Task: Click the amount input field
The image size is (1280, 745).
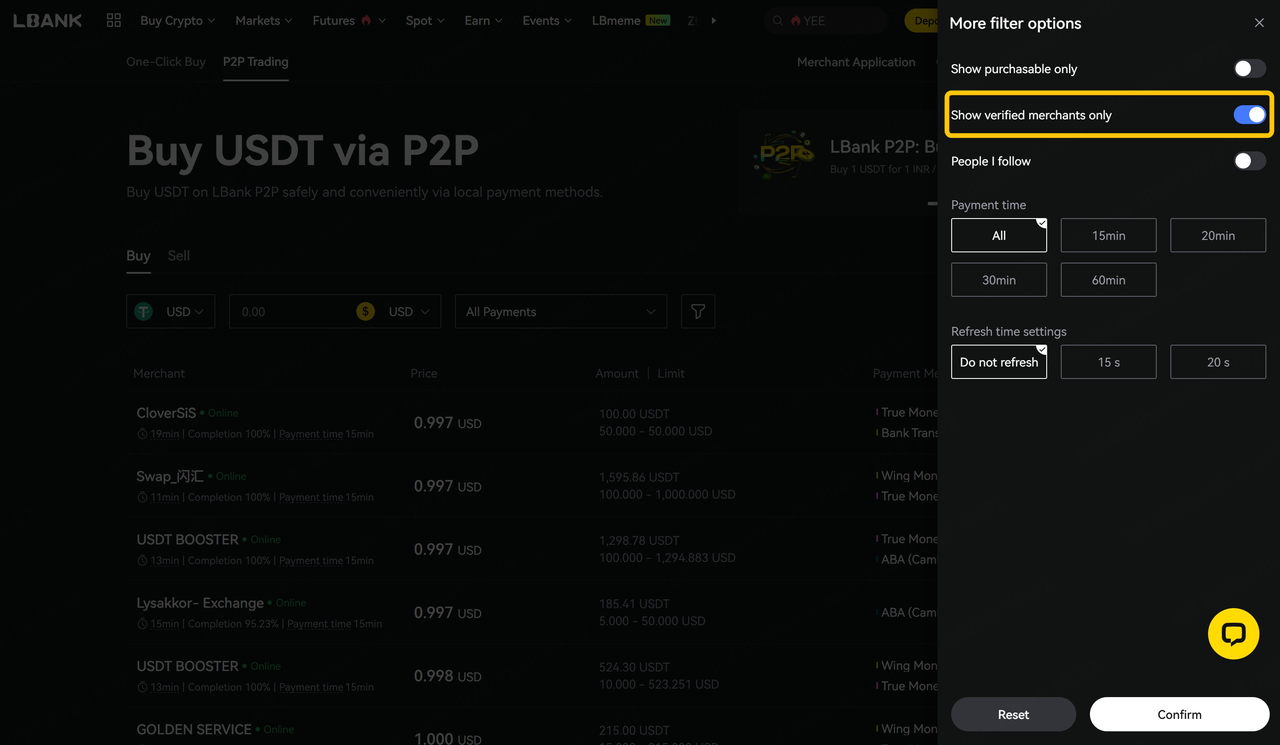Action: coord(290,311)
